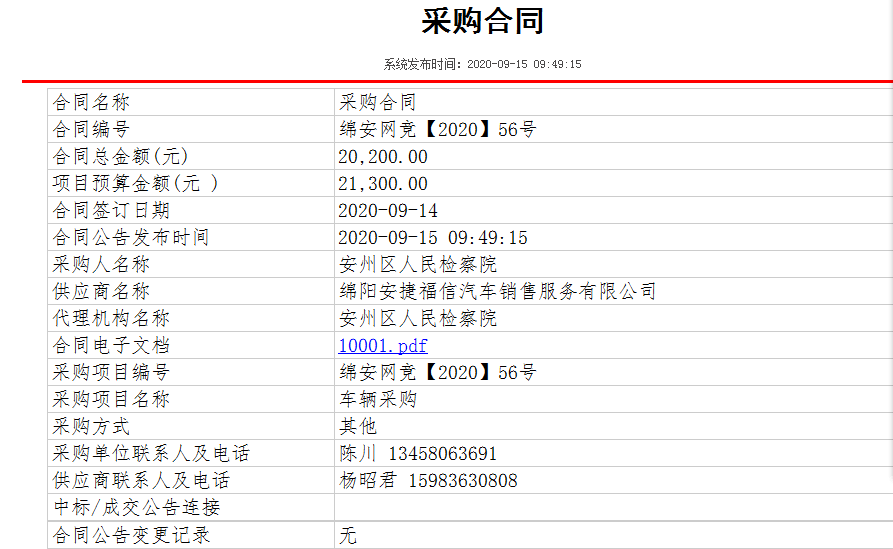Click the 采购合同 page heading
The height and width of the screenshot is (549, 893).
[482, 21]
